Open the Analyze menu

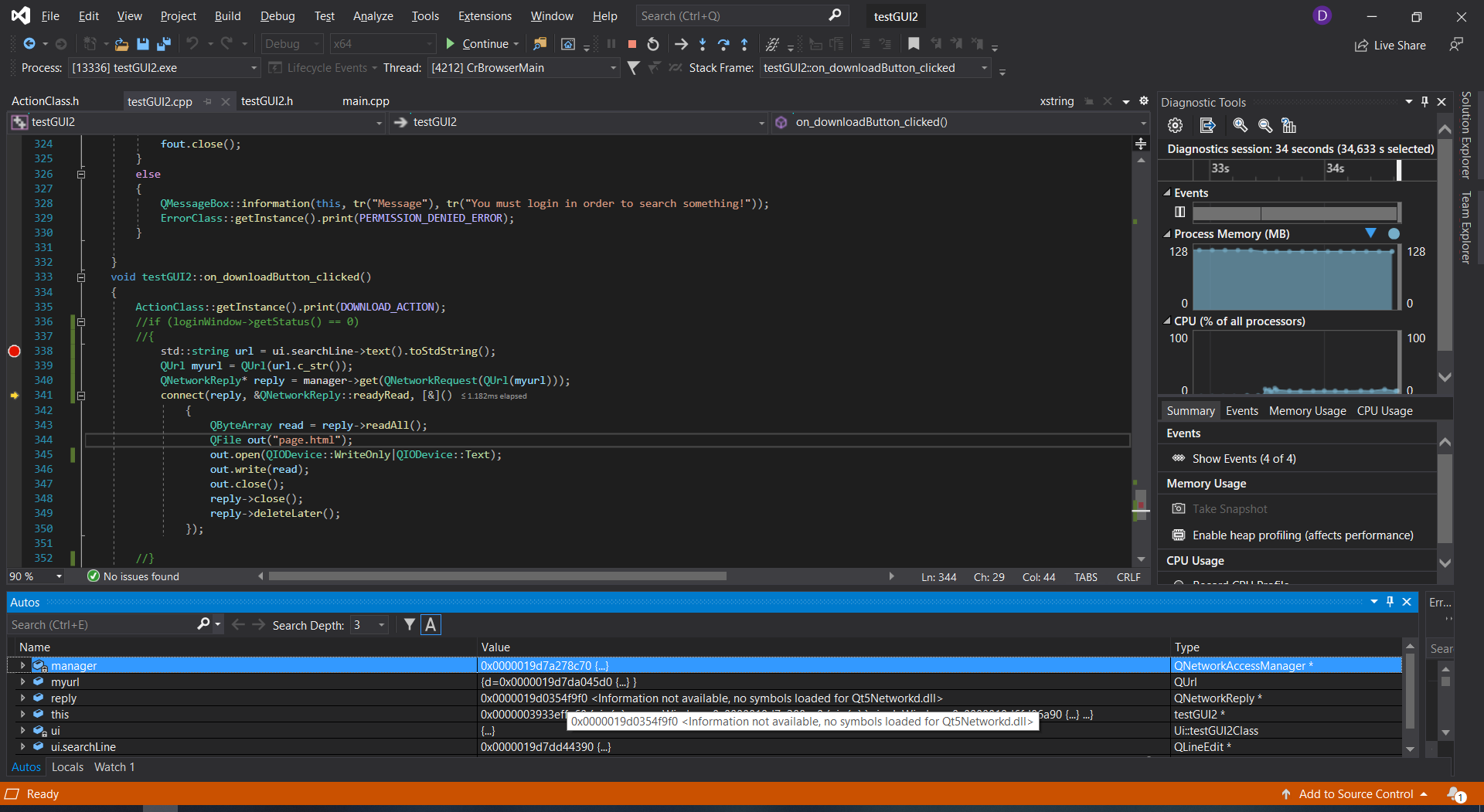tap(373, 16)
